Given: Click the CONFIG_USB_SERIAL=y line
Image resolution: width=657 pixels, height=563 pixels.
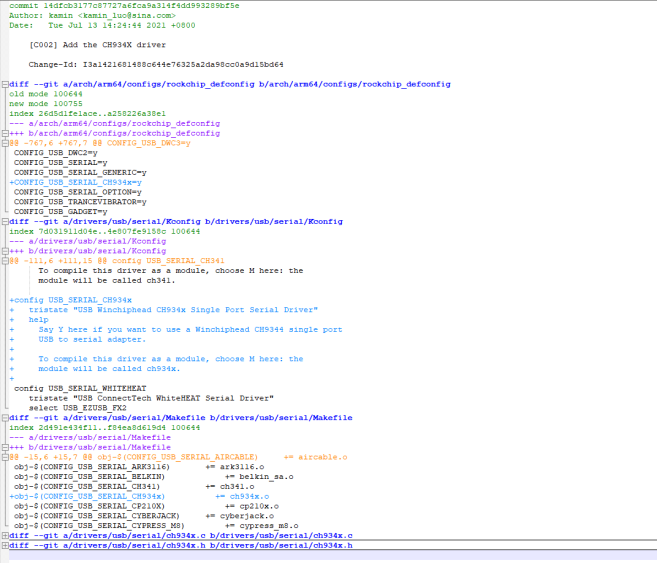Looking at the screenshot, I should coord(60,163).
